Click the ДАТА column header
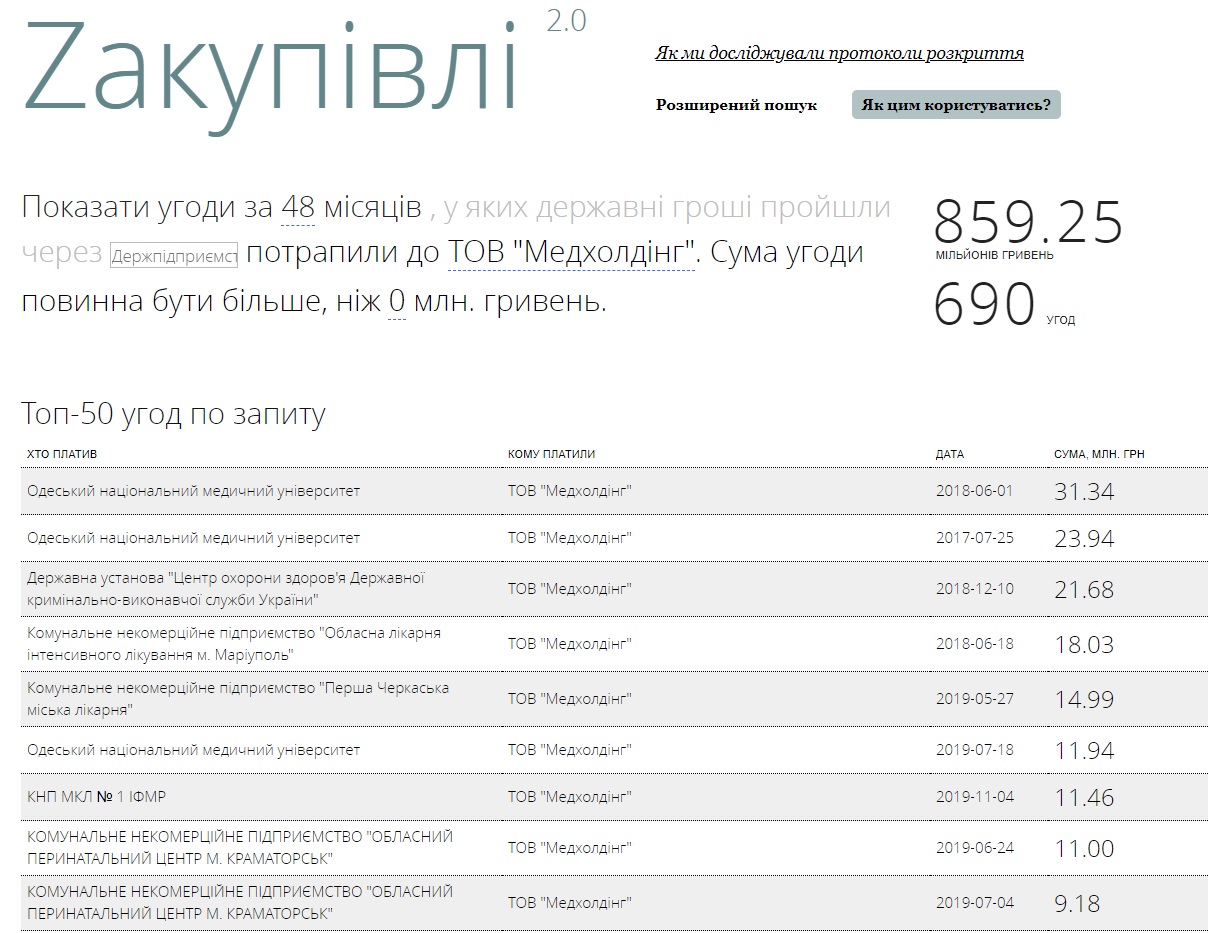Viewport: 1219px width, 933px height. point(950,454)
